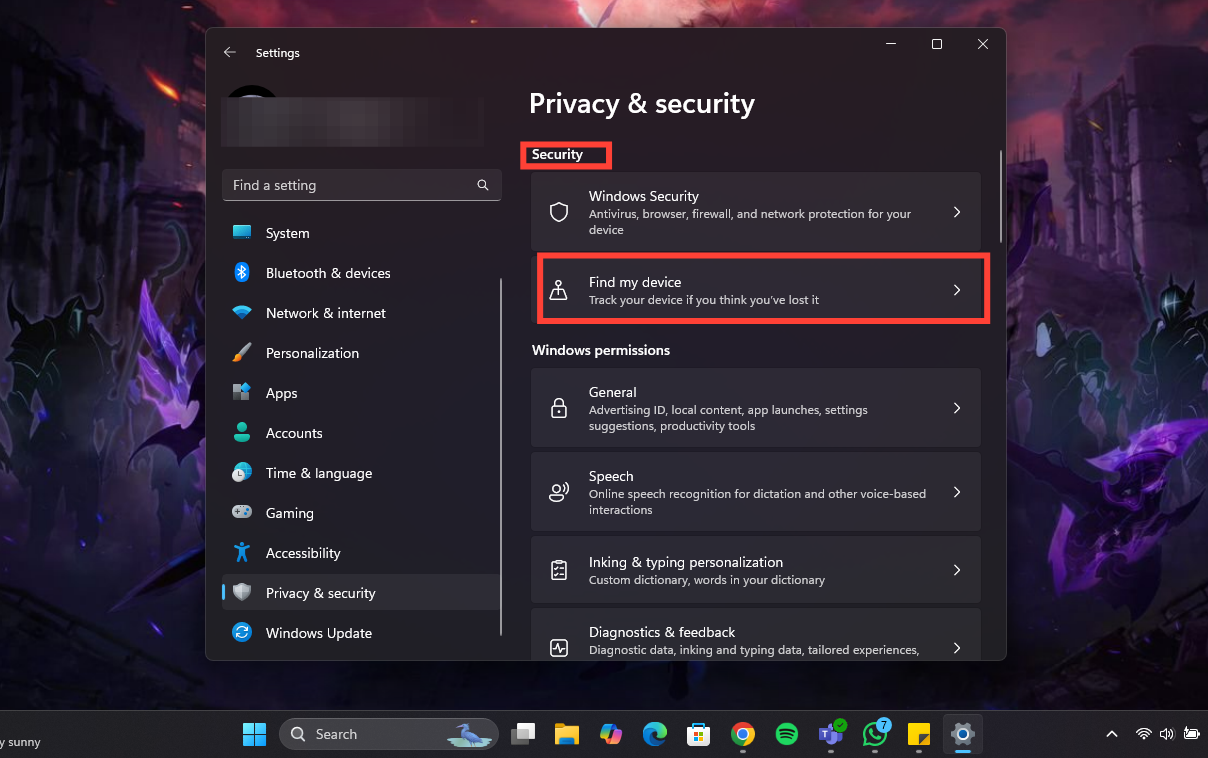This screenshot has width=1208, height=758.
Task: Click the System monitor icon in the sidebar
Action: click(x=242, y=232)
